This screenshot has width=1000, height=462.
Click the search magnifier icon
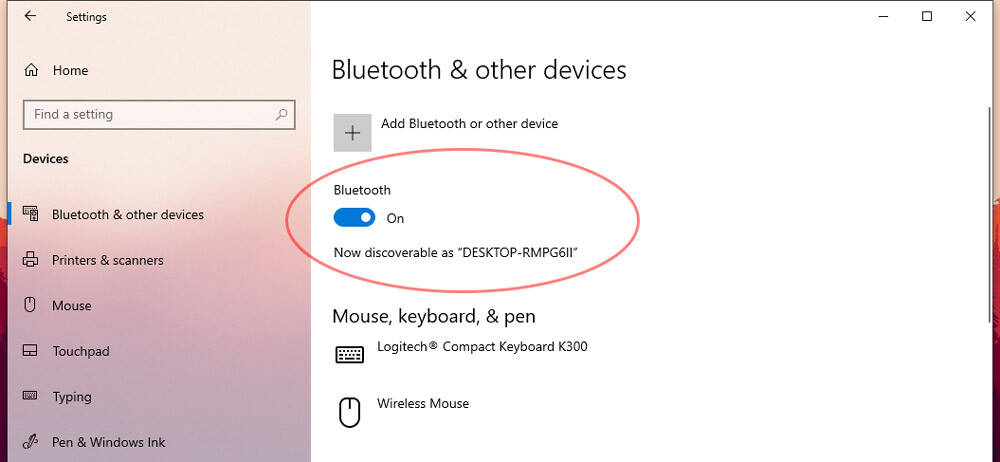point(281,115)
